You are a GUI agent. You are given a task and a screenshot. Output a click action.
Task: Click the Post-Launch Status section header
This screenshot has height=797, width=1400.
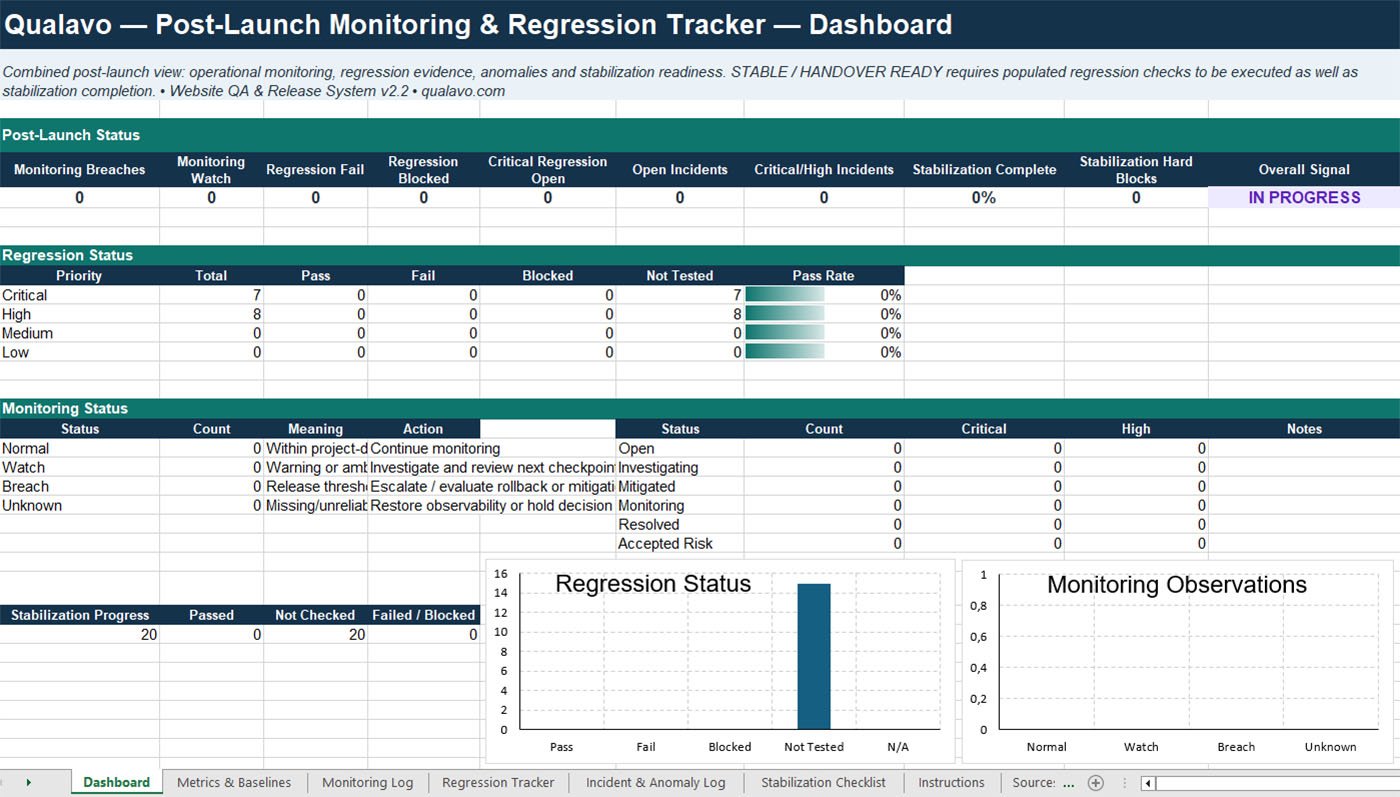click(700, 135)
